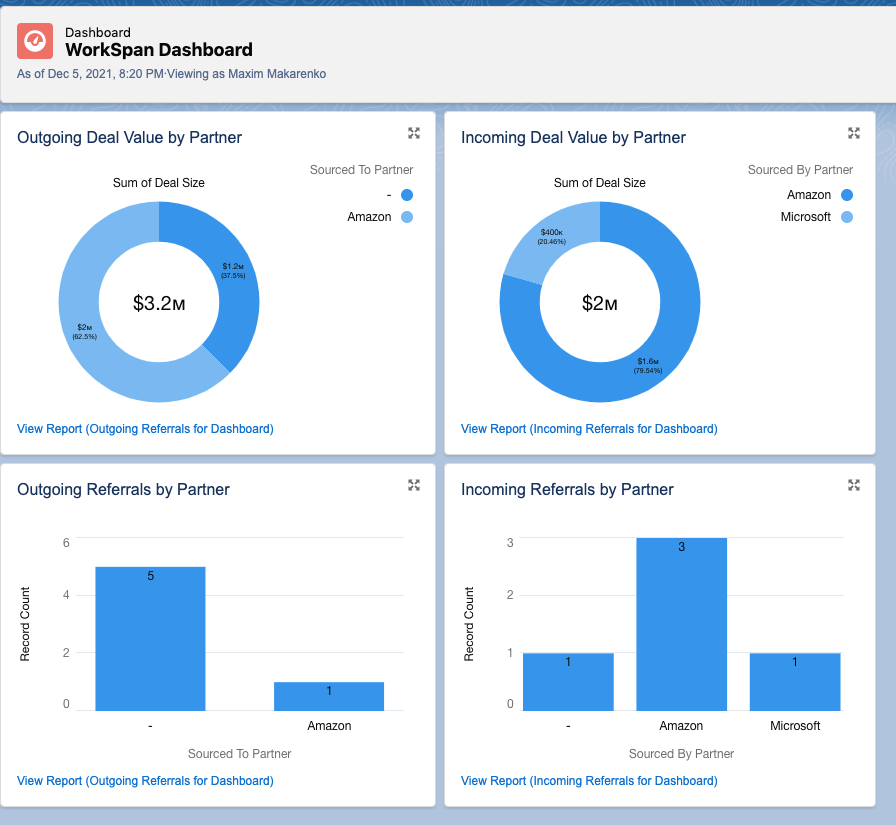896x825 pixels.
Task: Click the Amazon legend dot in Outgoing chart
Action: (407, 217)
